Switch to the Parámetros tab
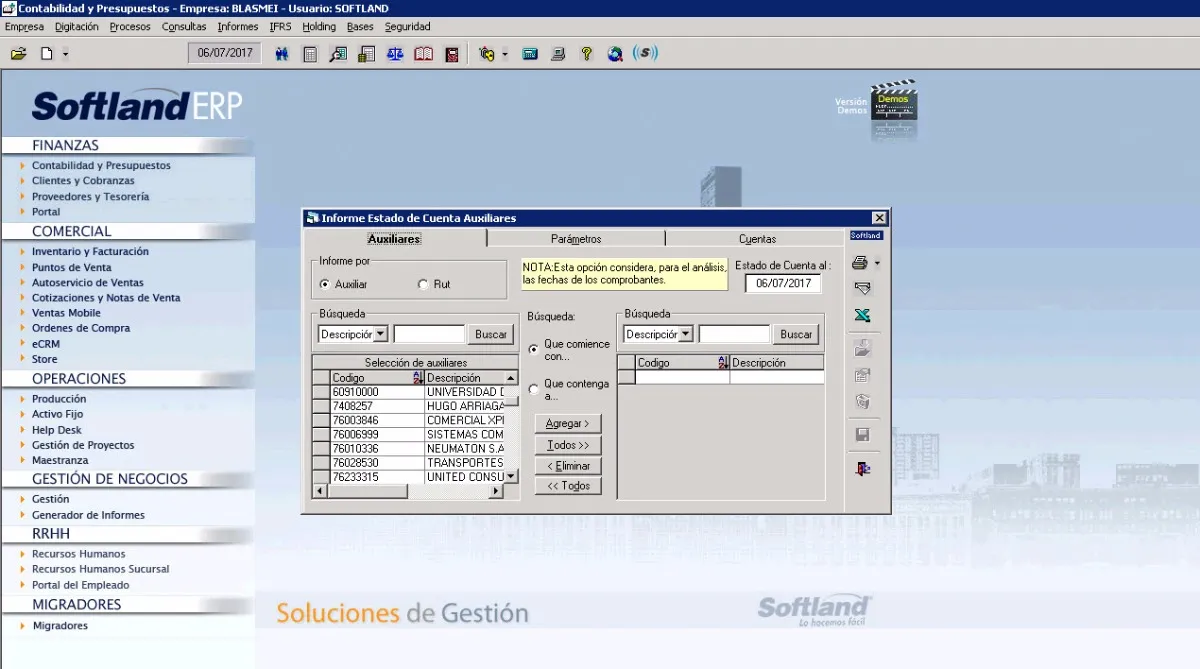The height and width of the screenshot is (669, 1200). click(x=576, y=239)
